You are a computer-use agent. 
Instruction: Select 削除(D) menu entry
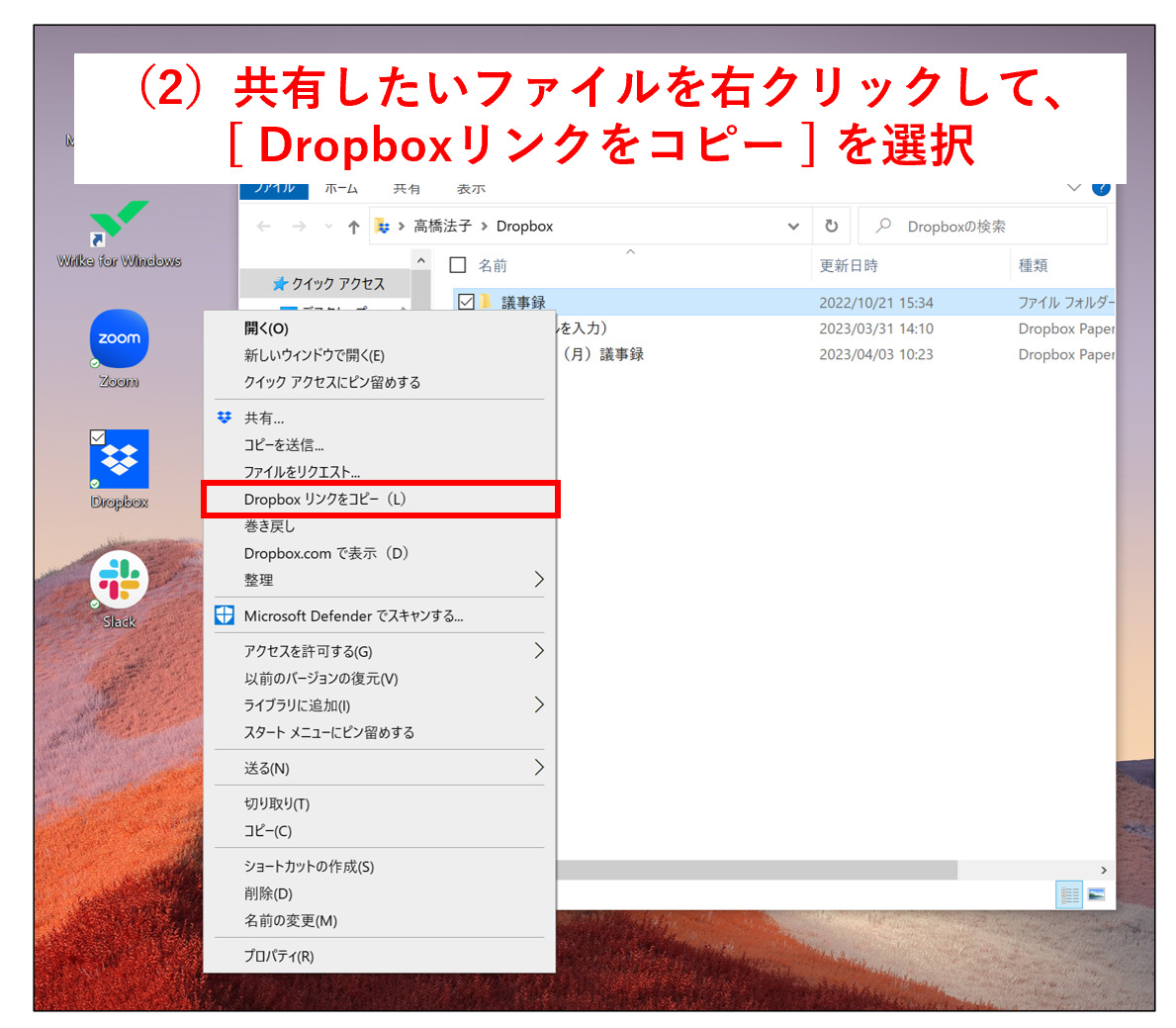[x=380, y=893]
